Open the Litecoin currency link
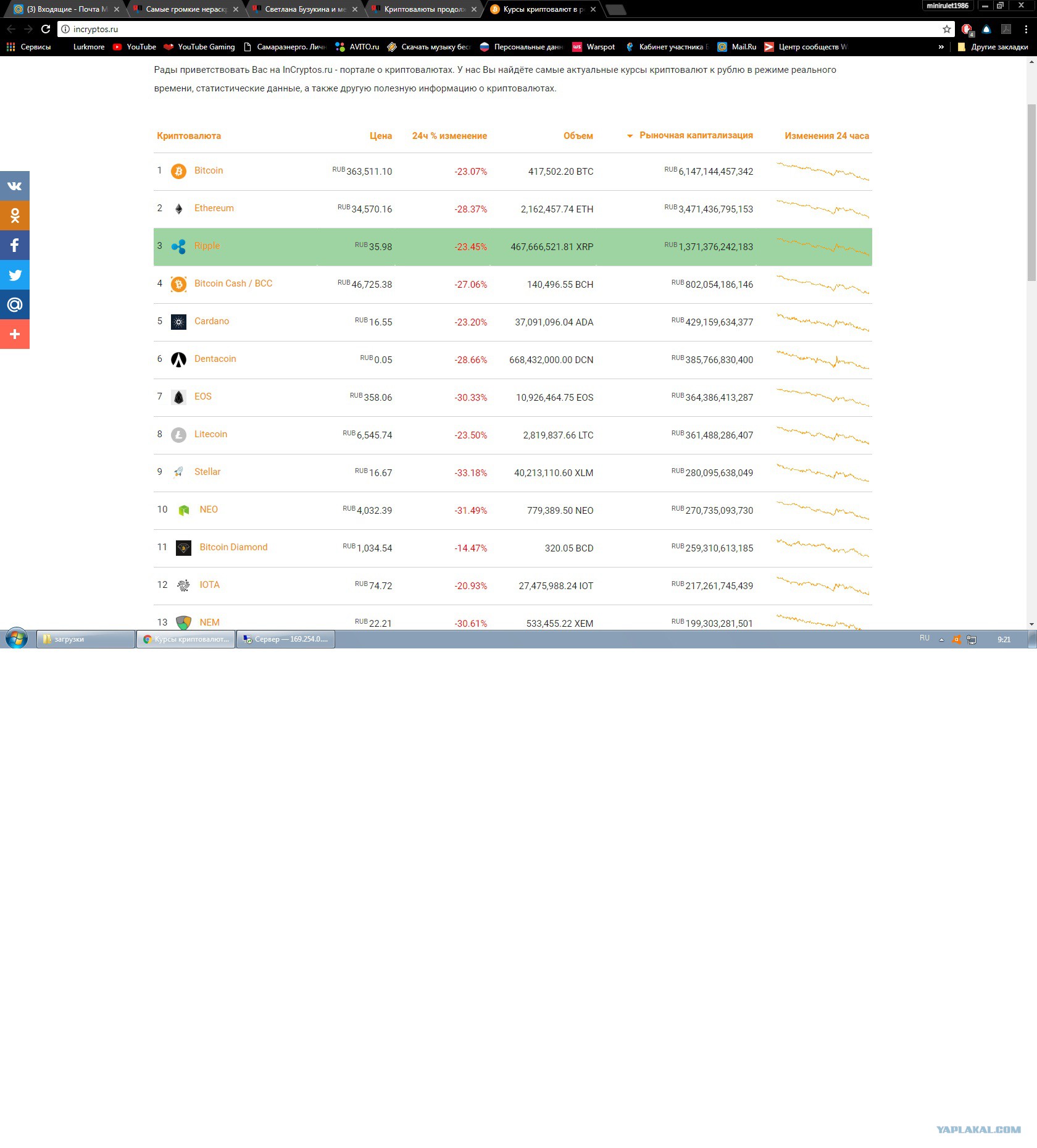1037x1148 pixels. pyautogui.click(x=210, y=434)
